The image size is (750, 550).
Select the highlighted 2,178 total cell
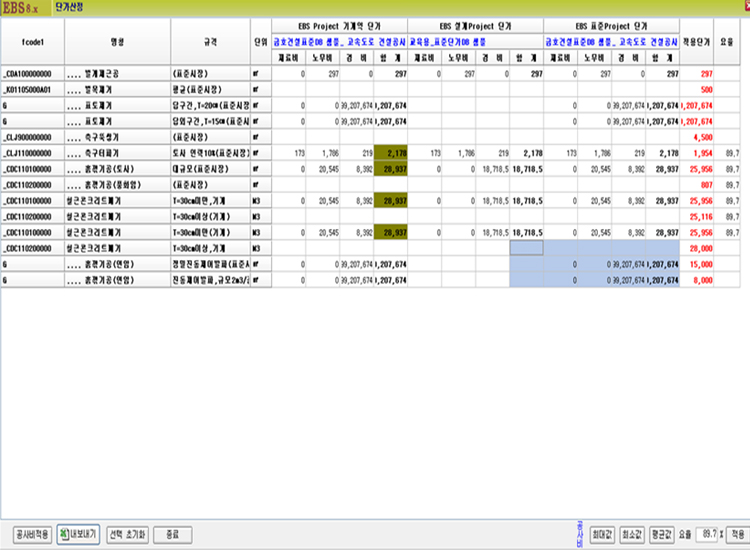(391, 151)
